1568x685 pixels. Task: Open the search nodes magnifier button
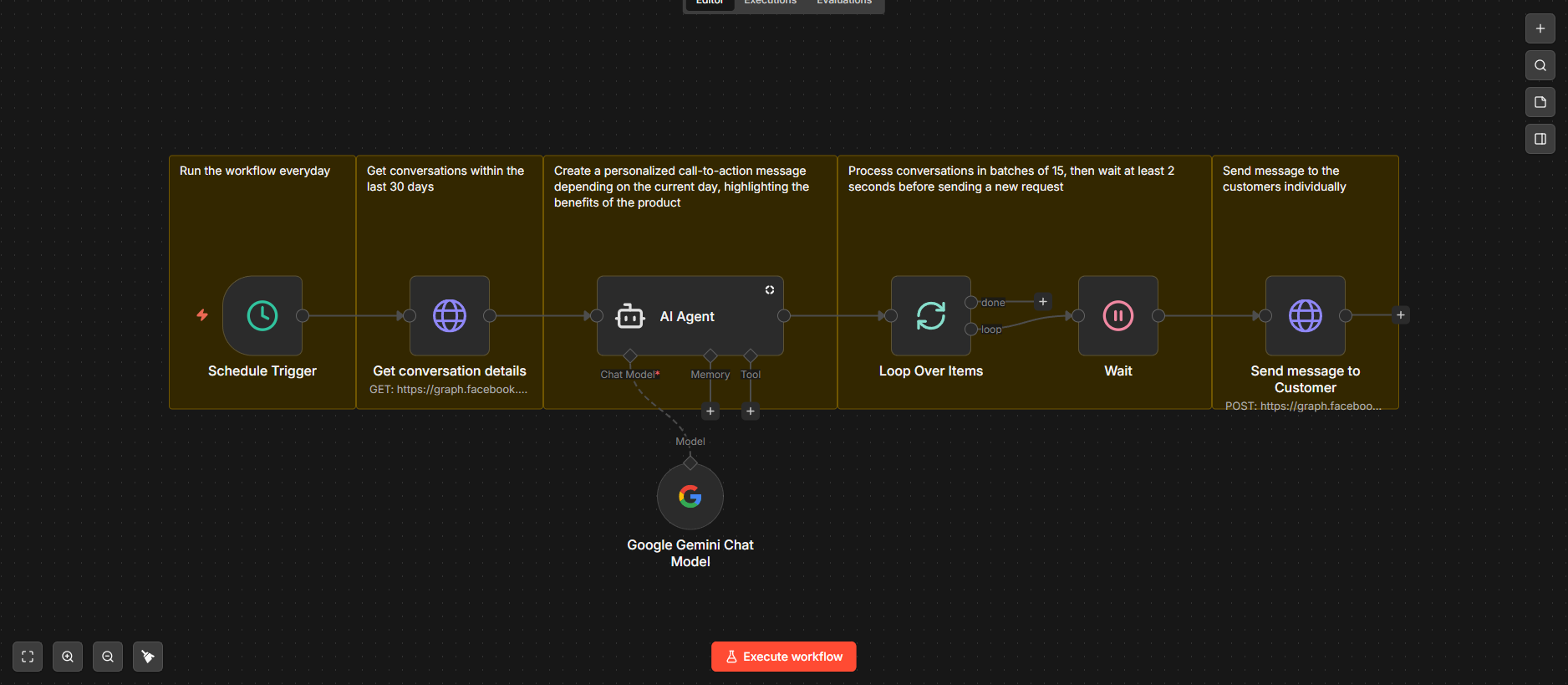point(1540,65)
